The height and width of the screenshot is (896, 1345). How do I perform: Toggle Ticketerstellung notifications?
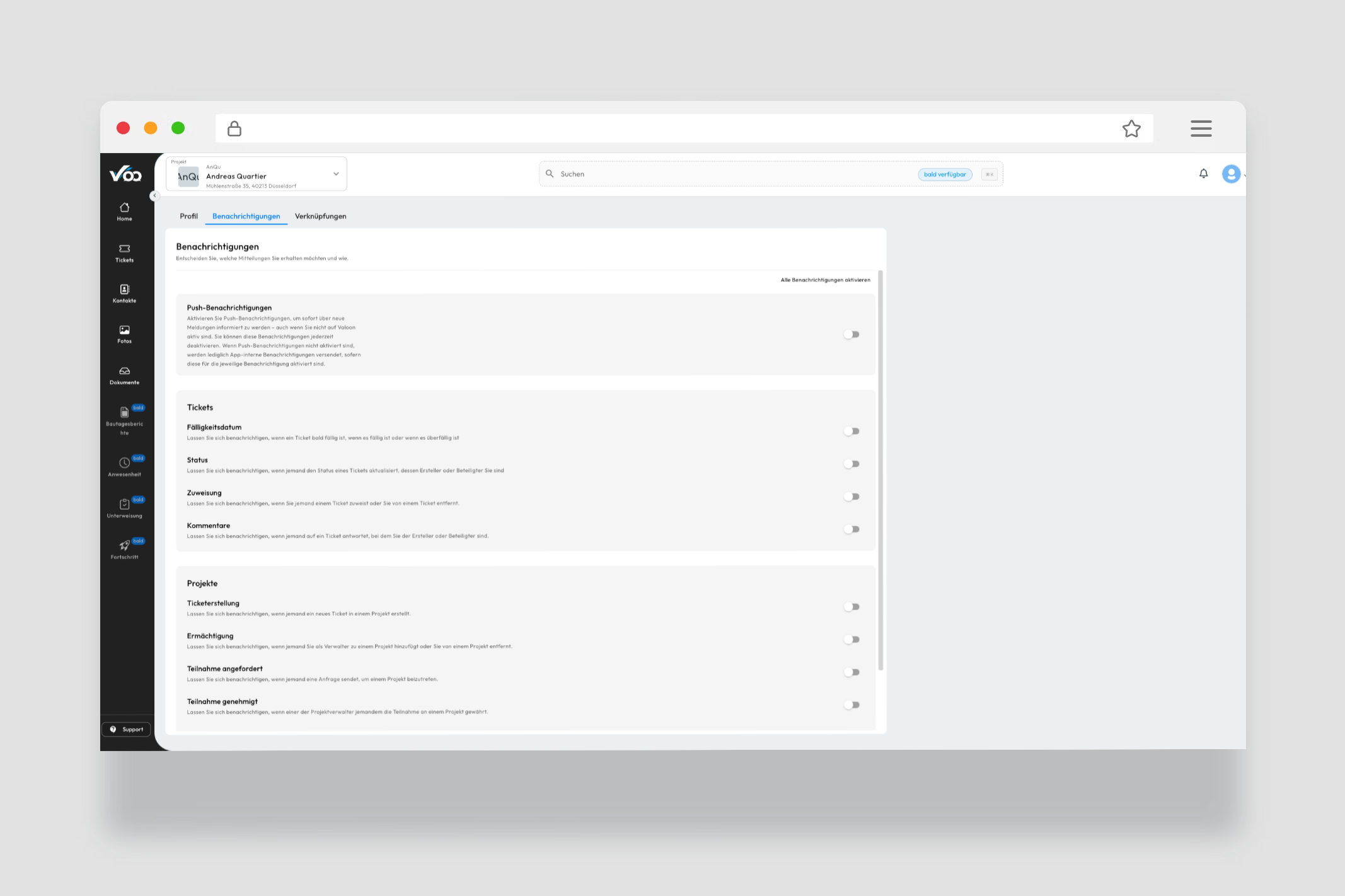[x=851, y=606]
